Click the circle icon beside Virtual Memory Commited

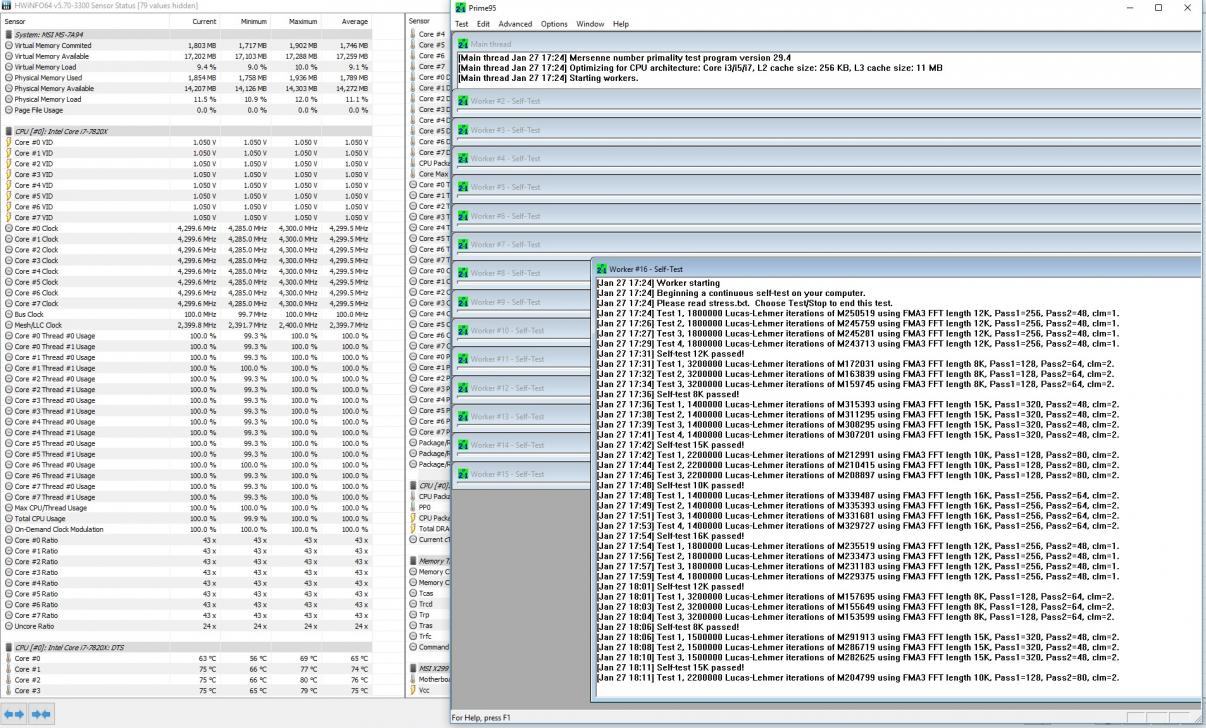(9, 45)
